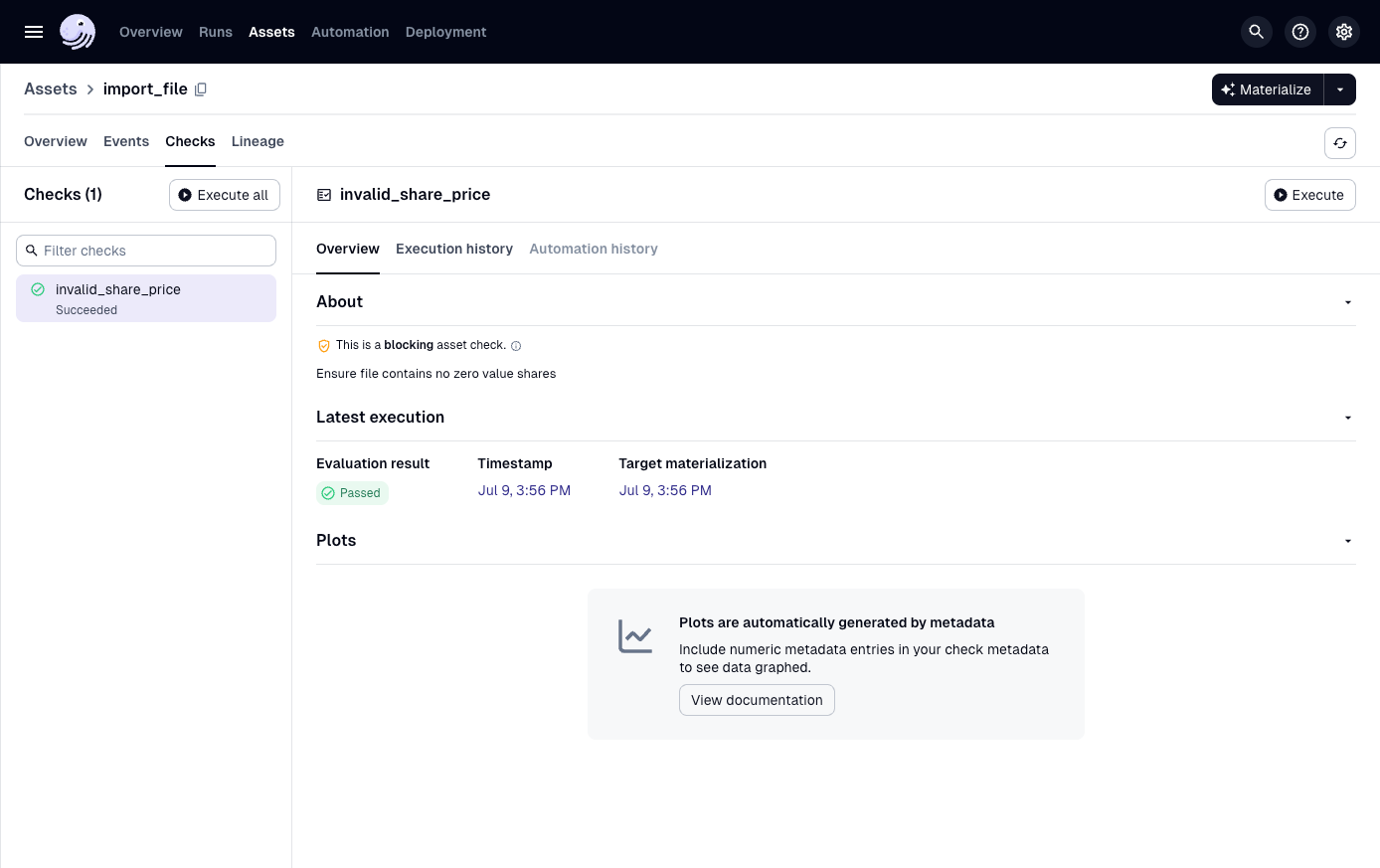
Task: Open the navigation hamburger menu
Action: coord(33,31)
